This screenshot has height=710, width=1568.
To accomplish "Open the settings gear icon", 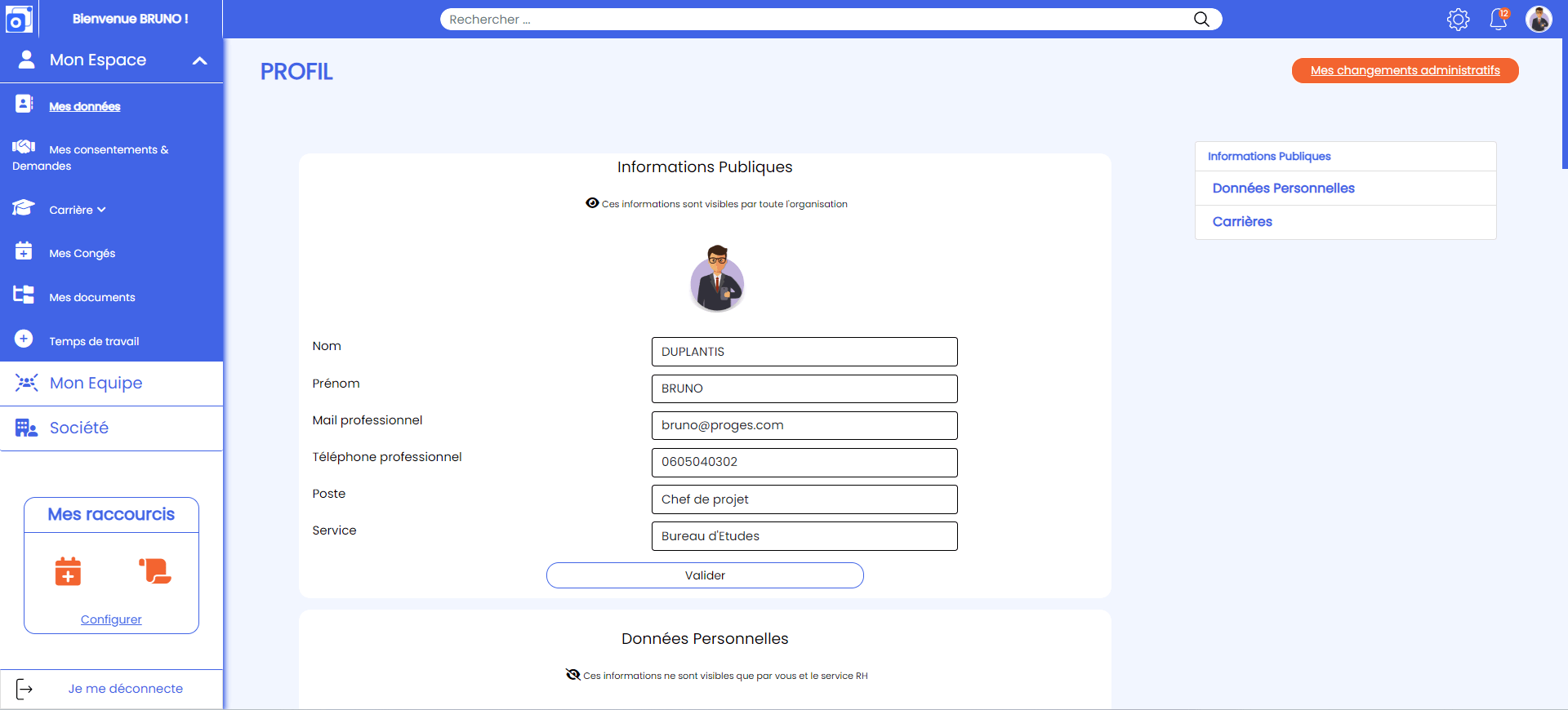I will [x=1458, y=20].
